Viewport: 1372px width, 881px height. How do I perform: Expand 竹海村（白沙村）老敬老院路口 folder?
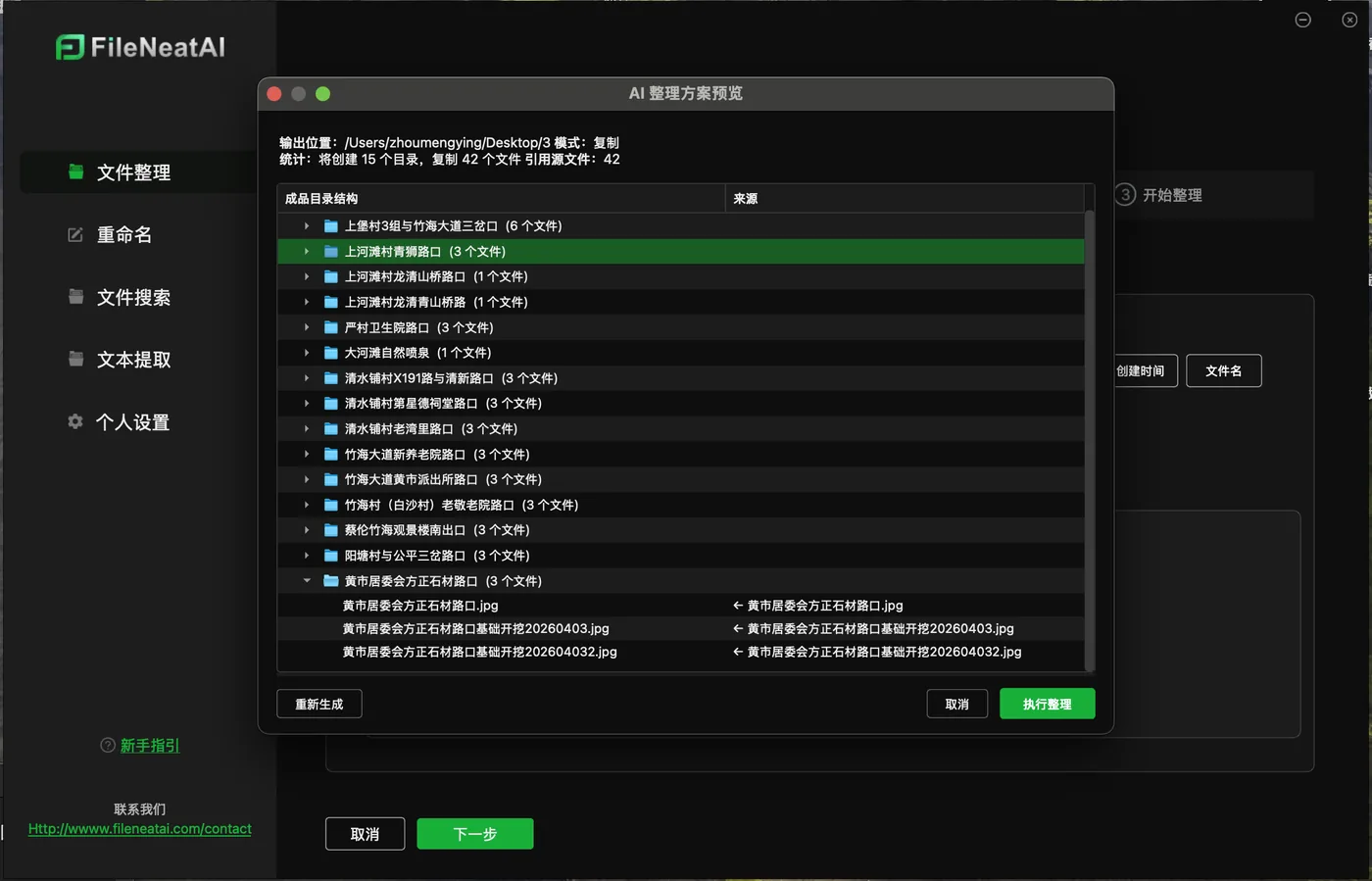point(307,505)
